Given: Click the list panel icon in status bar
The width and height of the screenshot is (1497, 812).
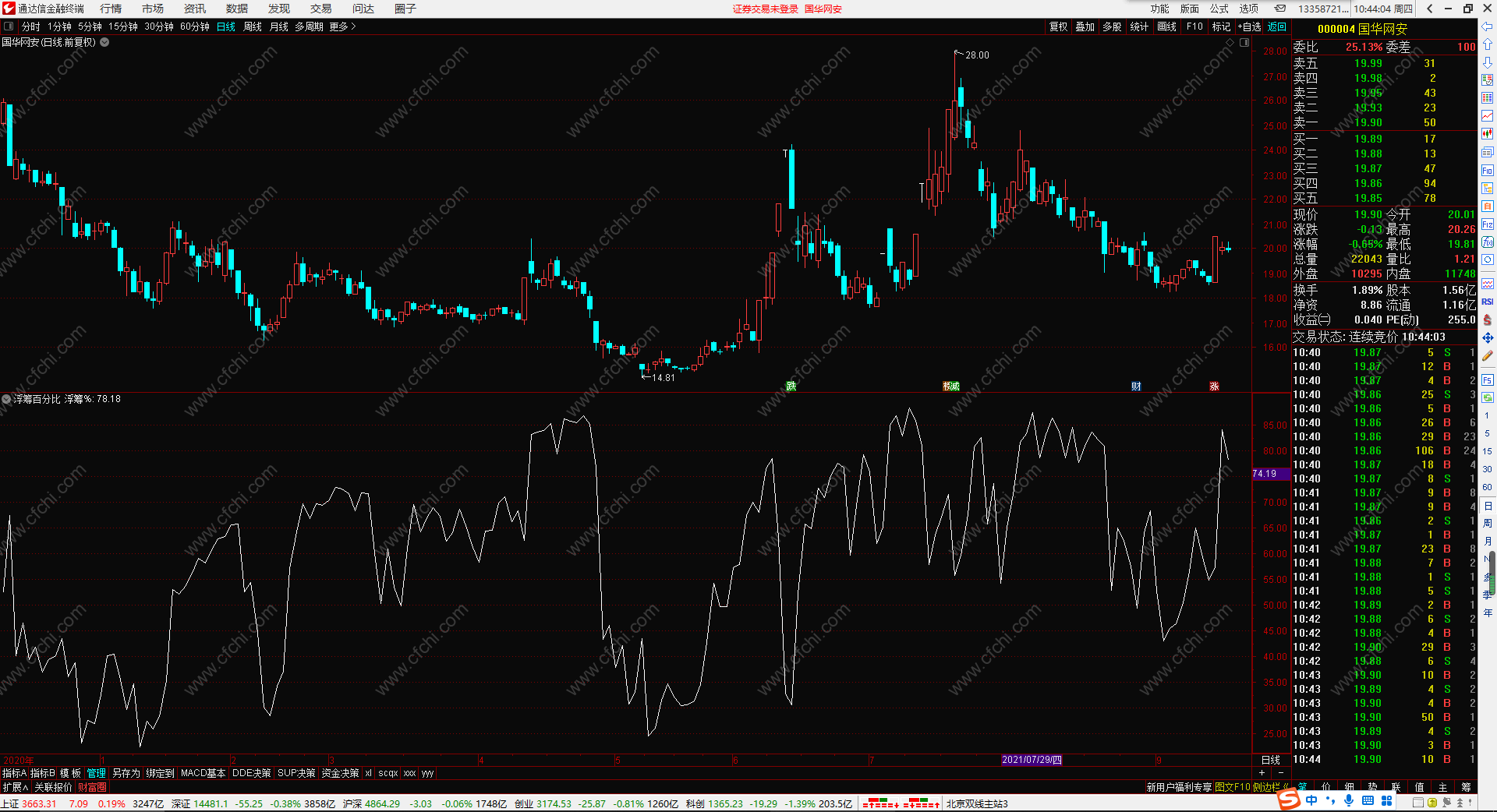Looking at the screenshot, I should (x=1418, y=803).
